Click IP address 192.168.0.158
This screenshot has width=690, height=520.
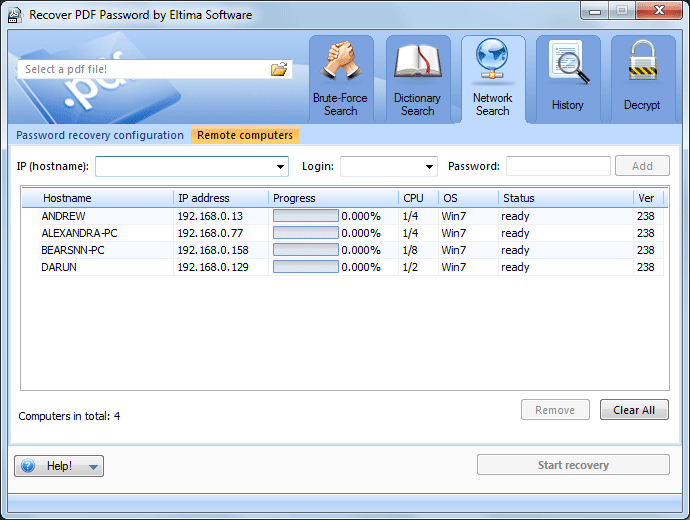click(213, 250)
